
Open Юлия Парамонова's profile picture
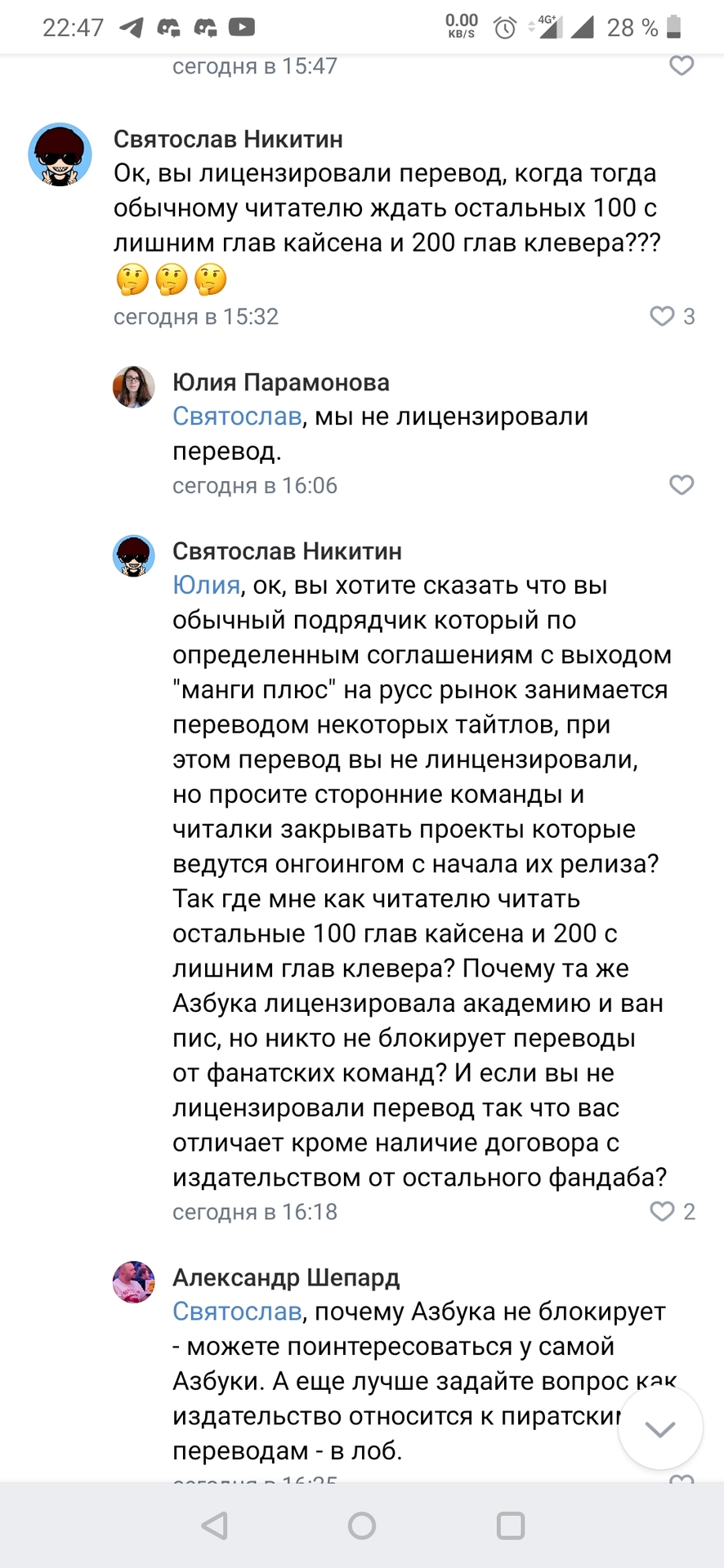(x=134, y=387)
